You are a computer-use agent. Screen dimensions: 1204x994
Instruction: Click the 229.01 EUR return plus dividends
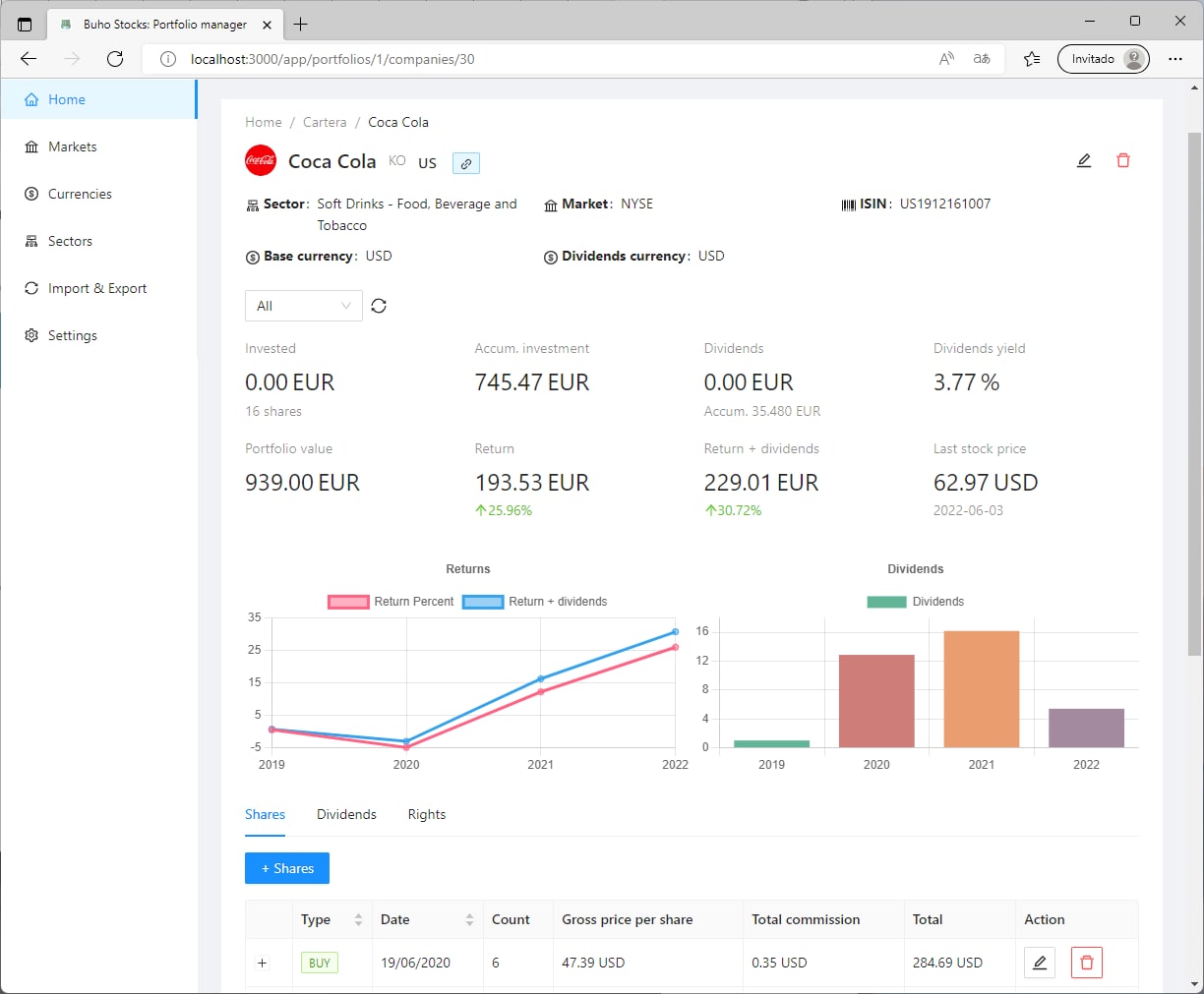coord(761,483)
